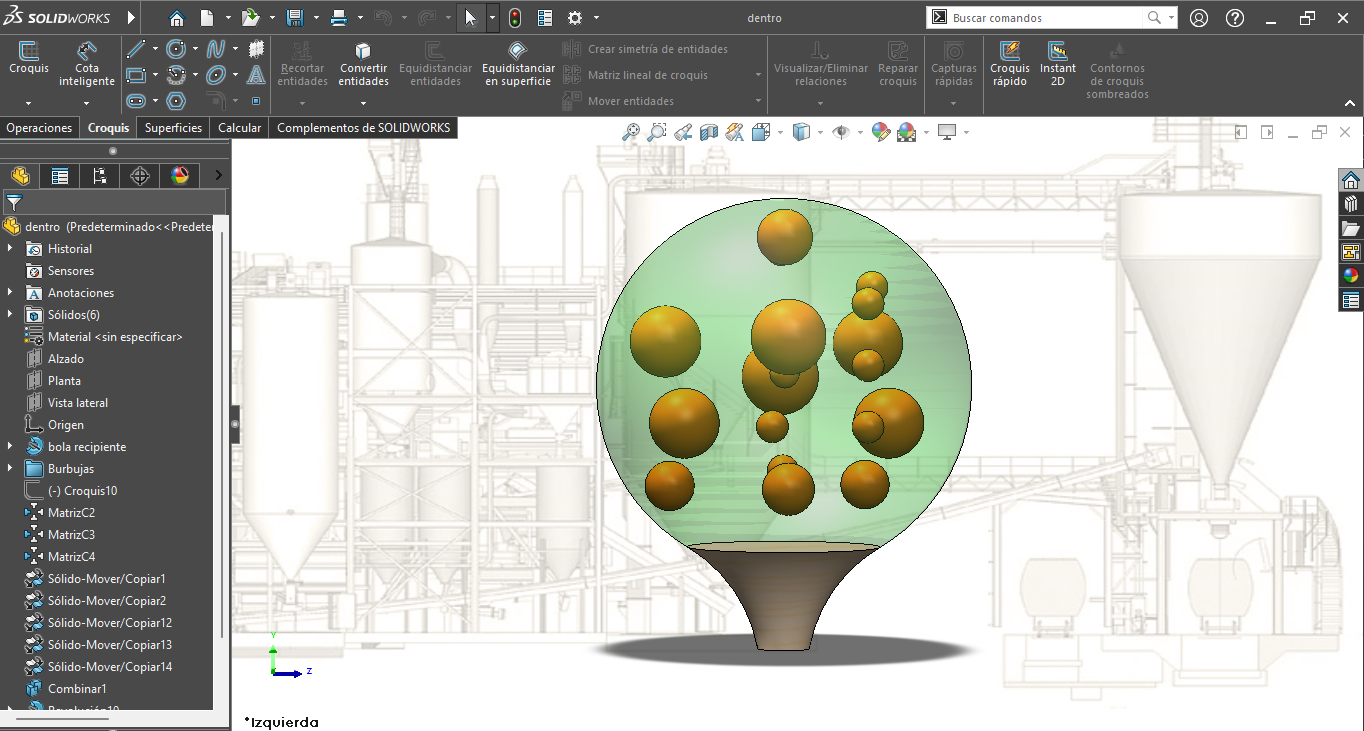Toggle Croquis rápido mode
This screenshot has height=731, width=1364.
pos(1010,64)
